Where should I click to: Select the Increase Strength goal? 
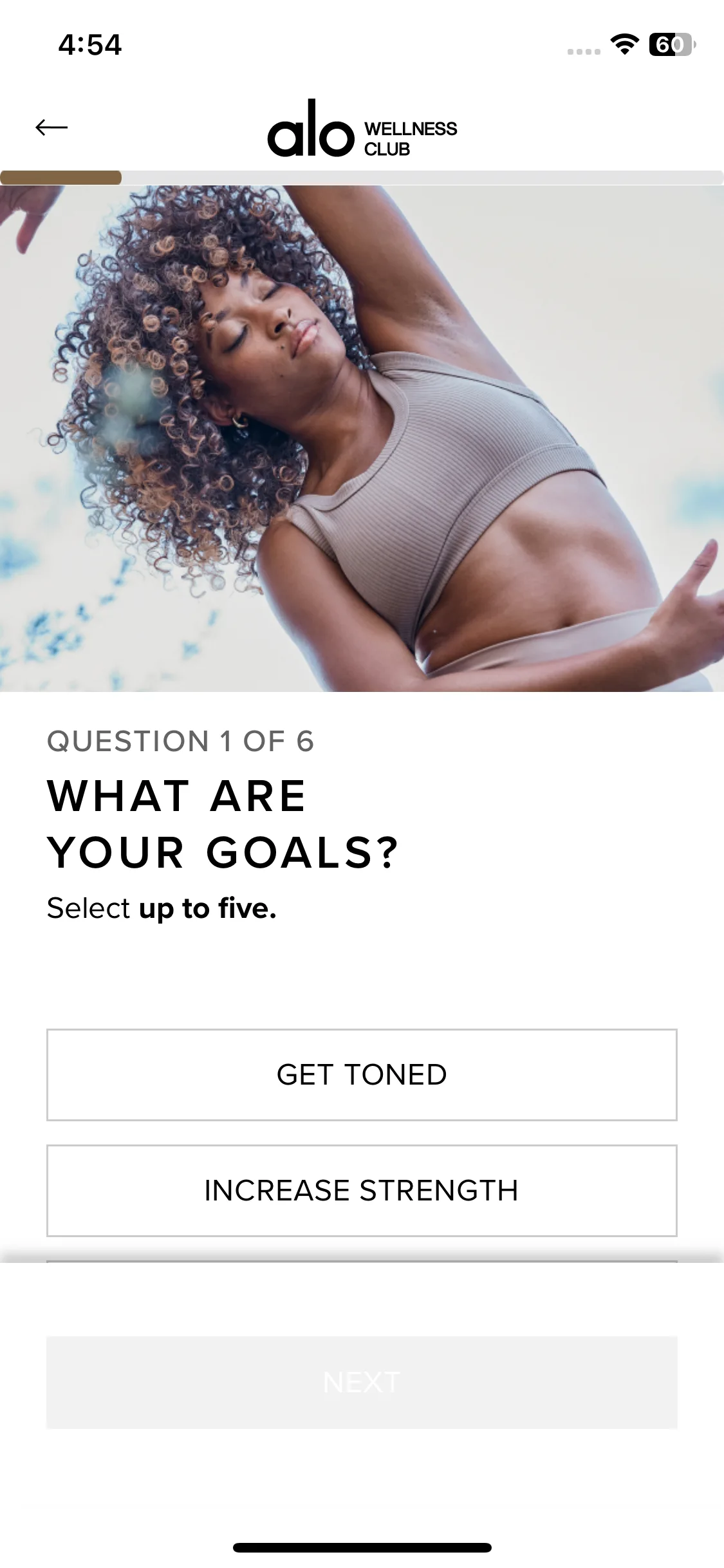pyautogui.click(x=362, y=1191)
